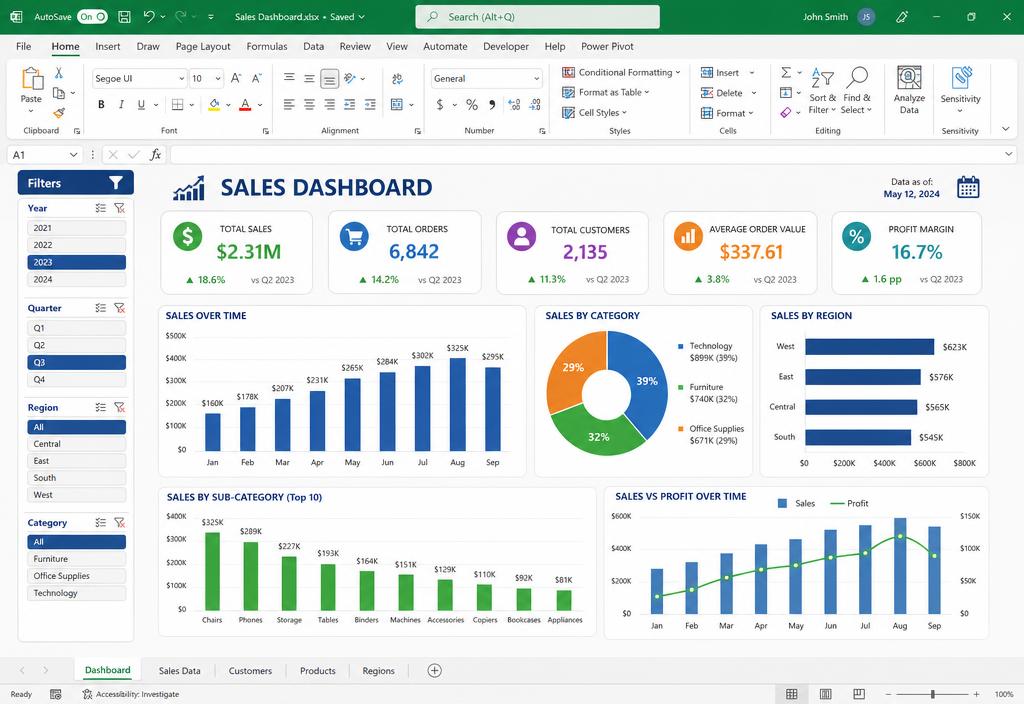Screen dimensions: 1024x704
Task: Switch to the Formulas ribbon tab
Action: pyautogui.click(x=266, y=46)
